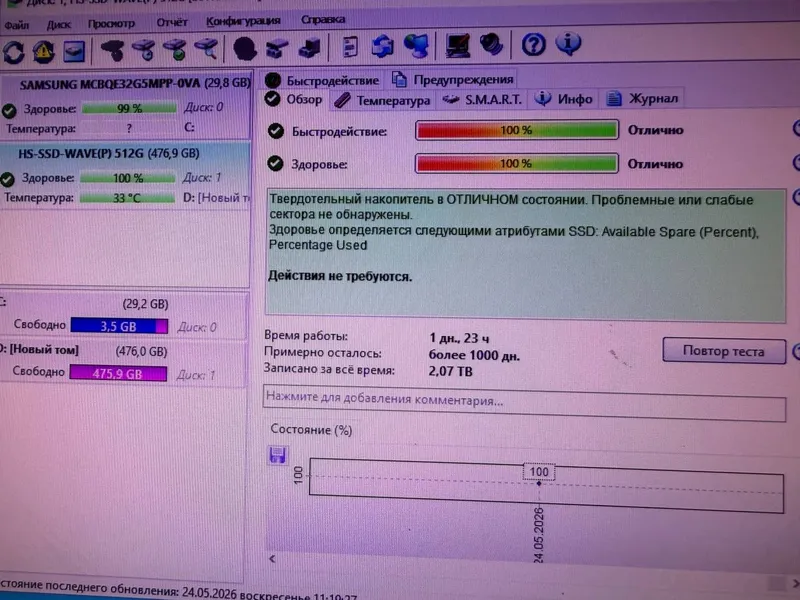Click the более 1000 дн. value
800x600 pixels.
(474, 355)
